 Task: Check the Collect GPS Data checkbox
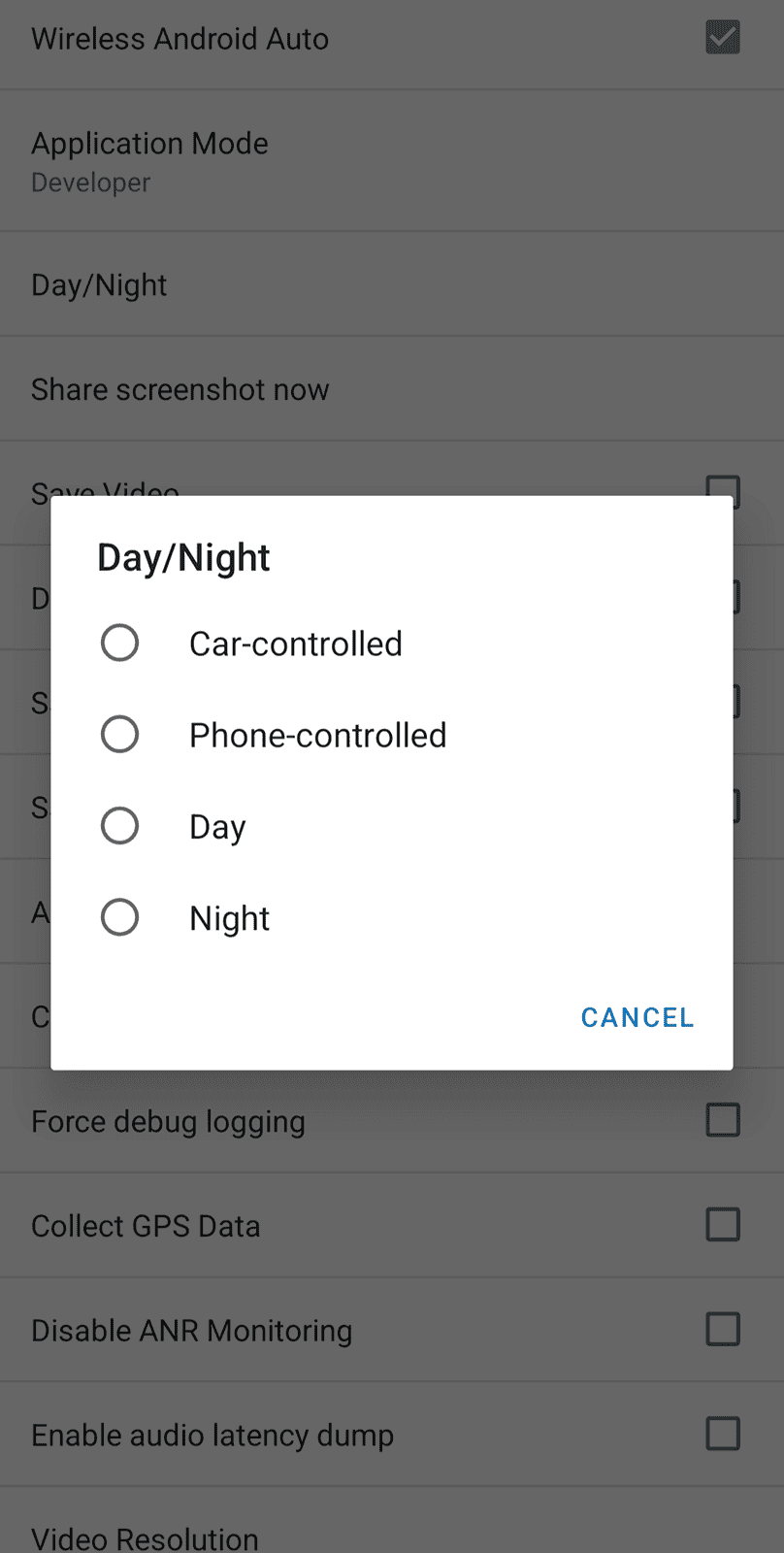coord(722,1225)
